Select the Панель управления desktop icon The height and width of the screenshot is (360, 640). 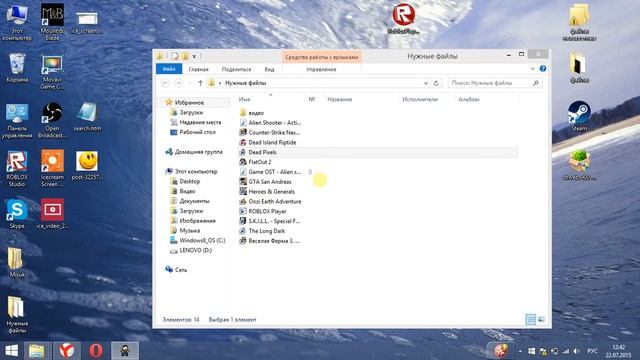(x=17, y=120)
